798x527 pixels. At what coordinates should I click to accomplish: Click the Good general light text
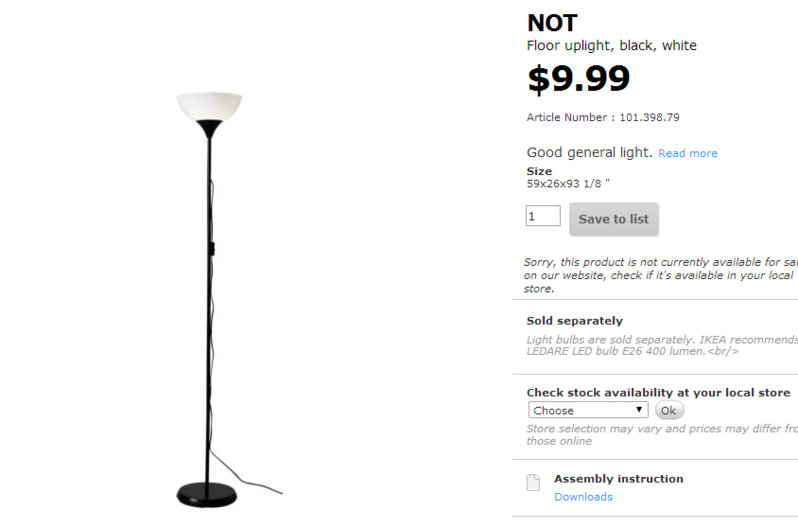click(x=589, y=152)
